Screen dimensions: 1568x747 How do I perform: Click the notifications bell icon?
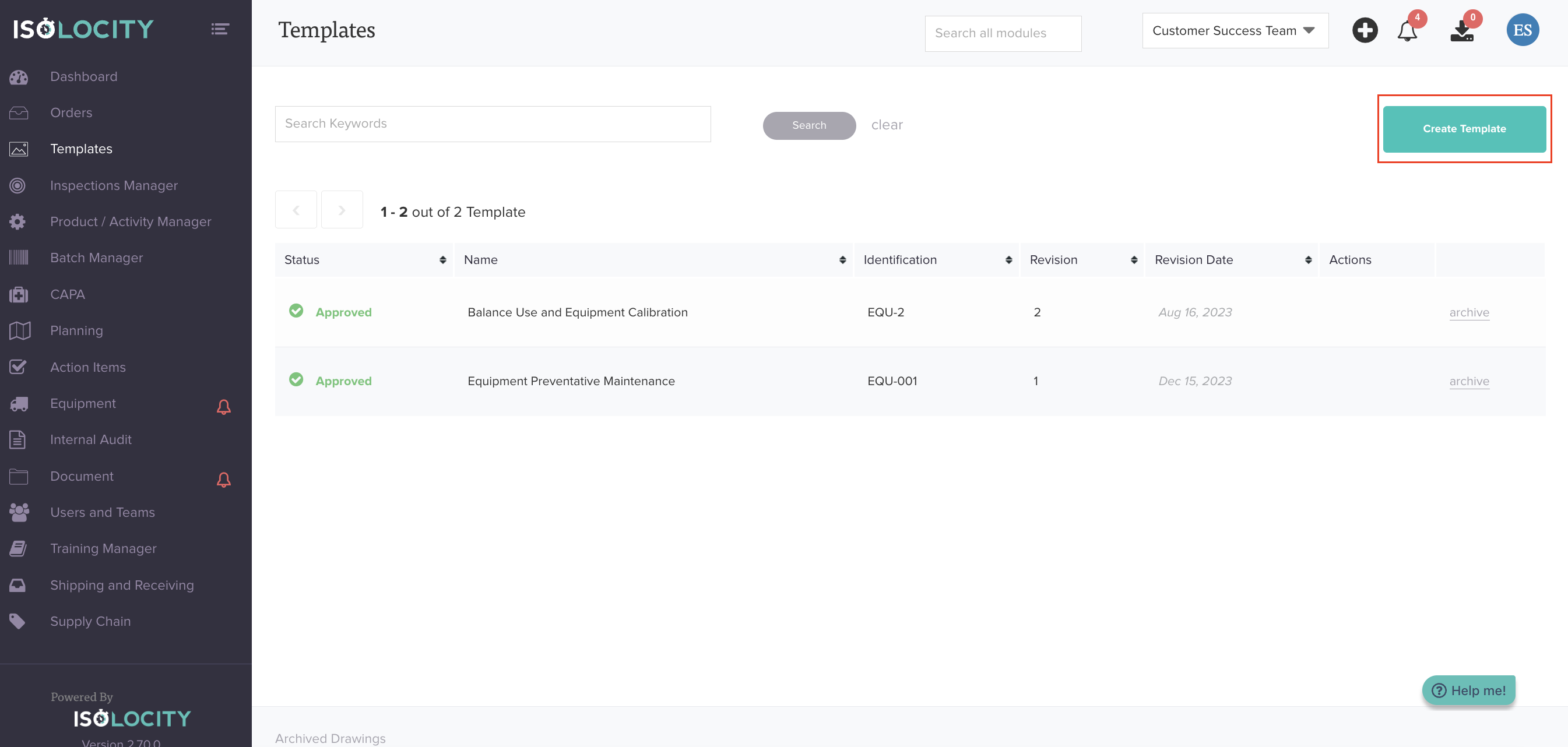pos(1407,30)
